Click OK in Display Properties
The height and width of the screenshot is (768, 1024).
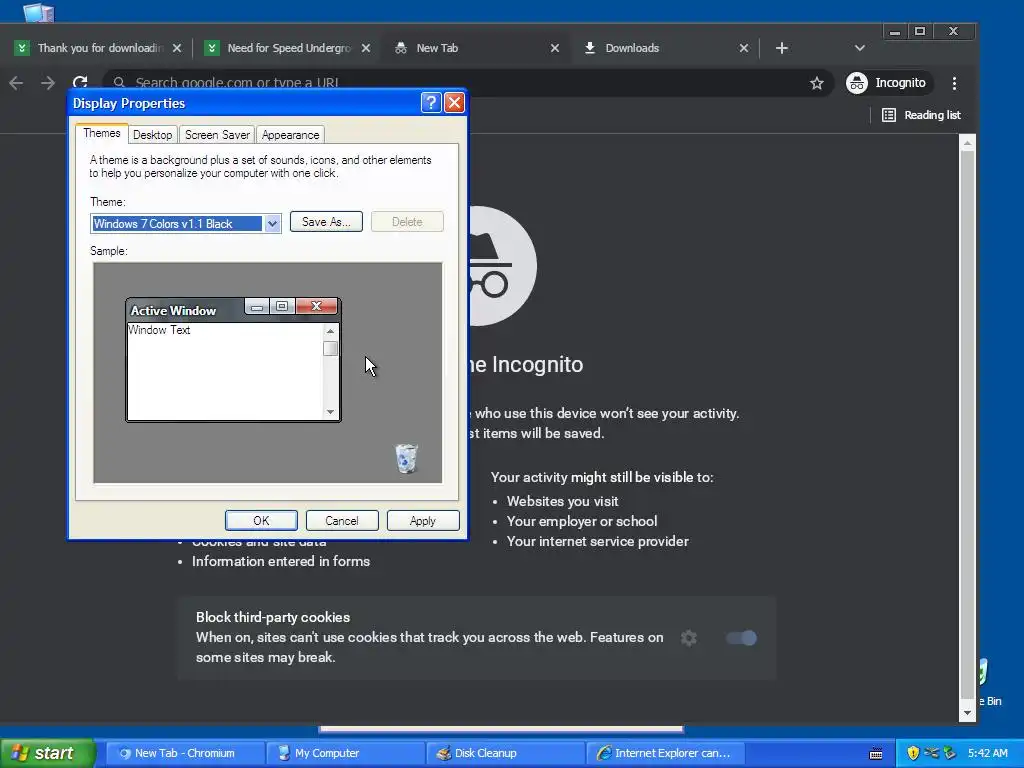coord(261,520)
